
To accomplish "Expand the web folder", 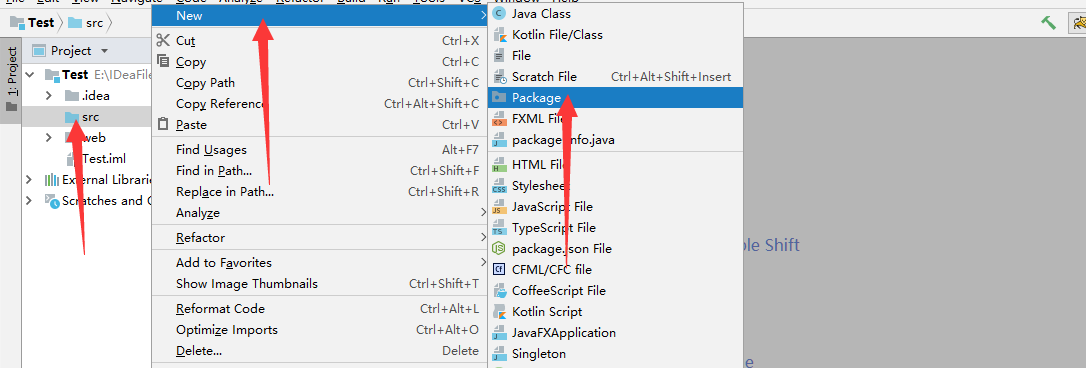I will click(x=49, y=137).
